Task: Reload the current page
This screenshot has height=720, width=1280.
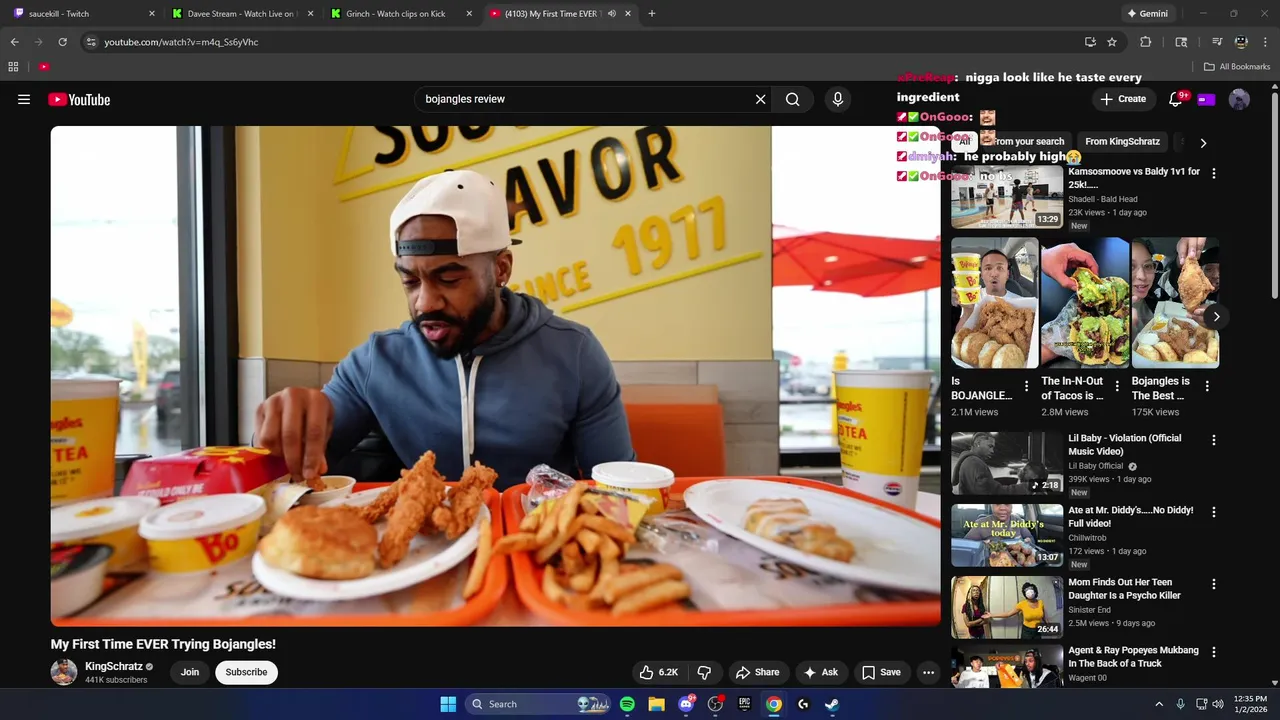Action: click(x=62, y=42)
